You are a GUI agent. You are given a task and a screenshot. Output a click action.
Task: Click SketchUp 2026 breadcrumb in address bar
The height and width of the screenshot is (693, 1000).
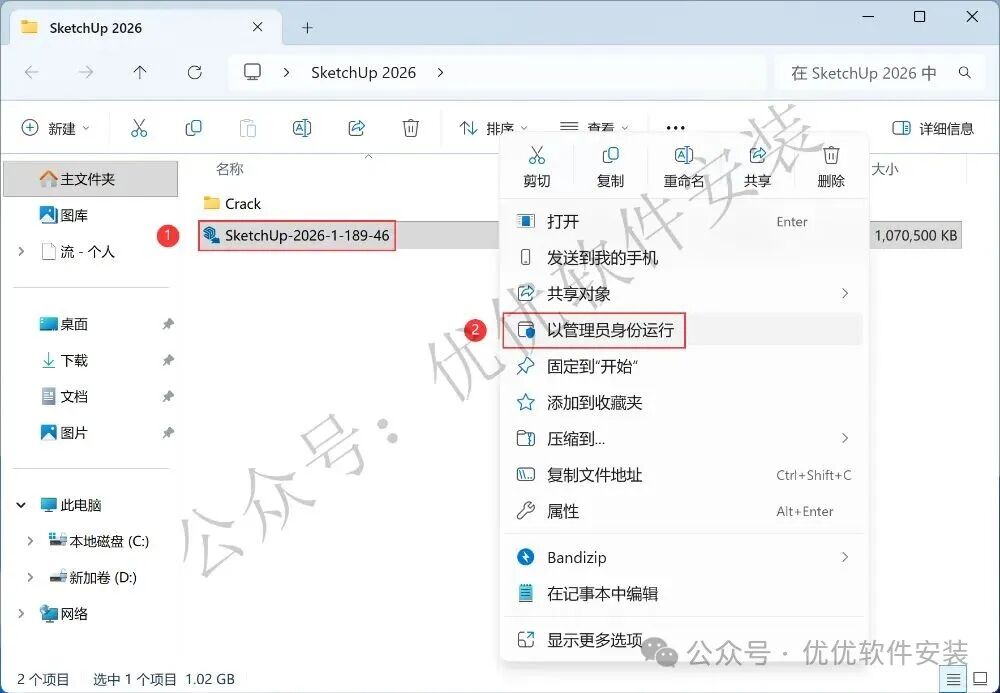coord(364,73)
